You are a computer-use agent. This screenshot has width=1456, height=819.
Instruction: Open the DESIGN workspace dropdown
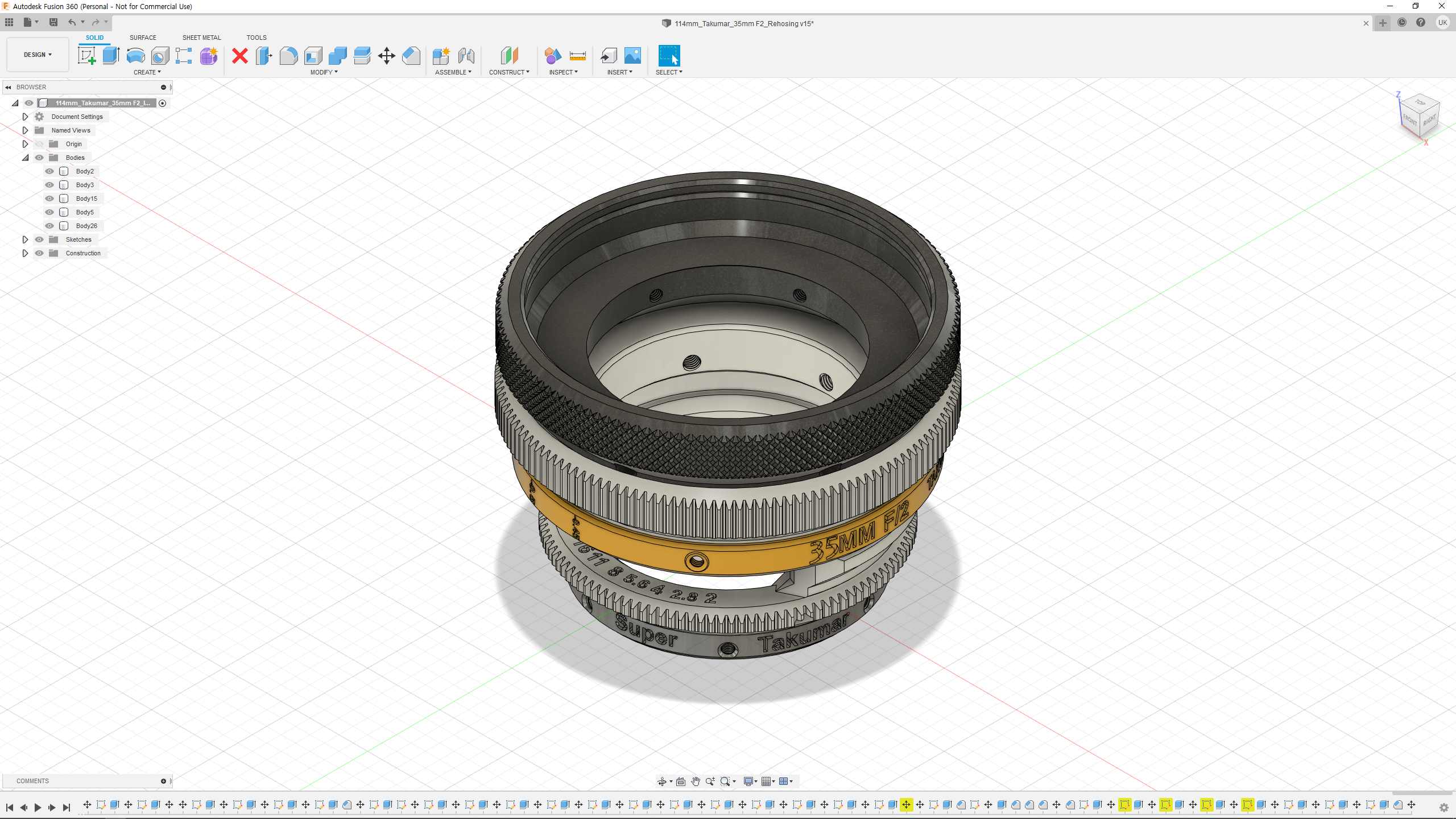38,55
